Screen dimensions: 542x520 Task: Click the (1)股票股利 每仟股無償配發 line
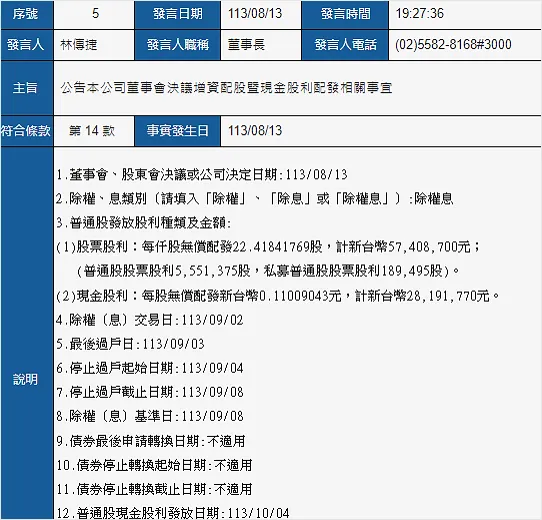268,247
